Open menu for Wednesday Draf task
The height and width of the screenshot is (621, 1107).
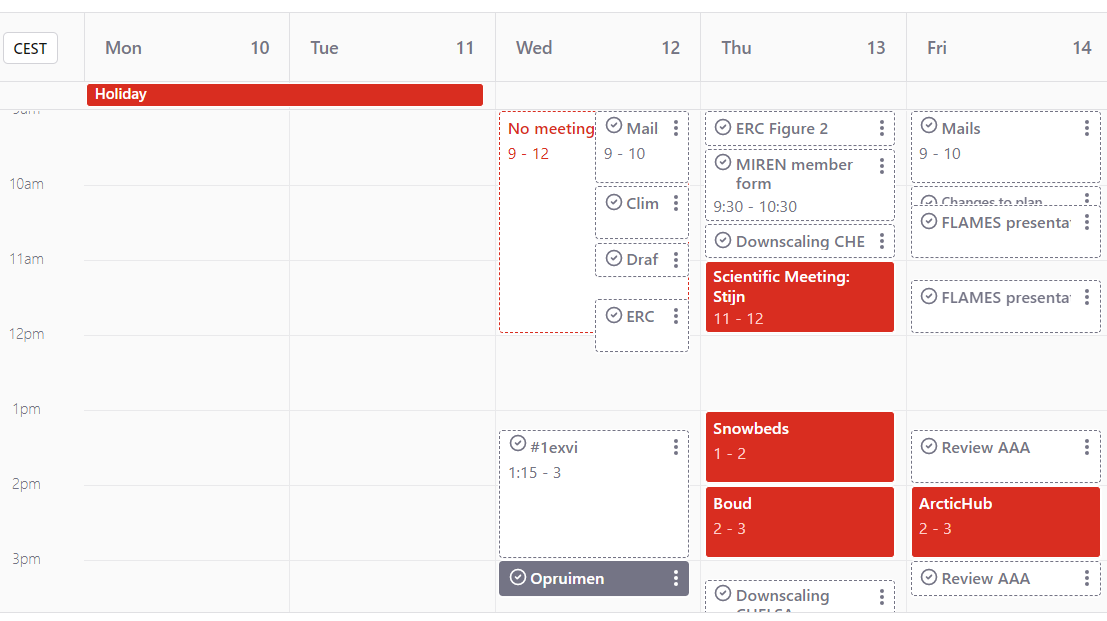click(x=676, y=260)
